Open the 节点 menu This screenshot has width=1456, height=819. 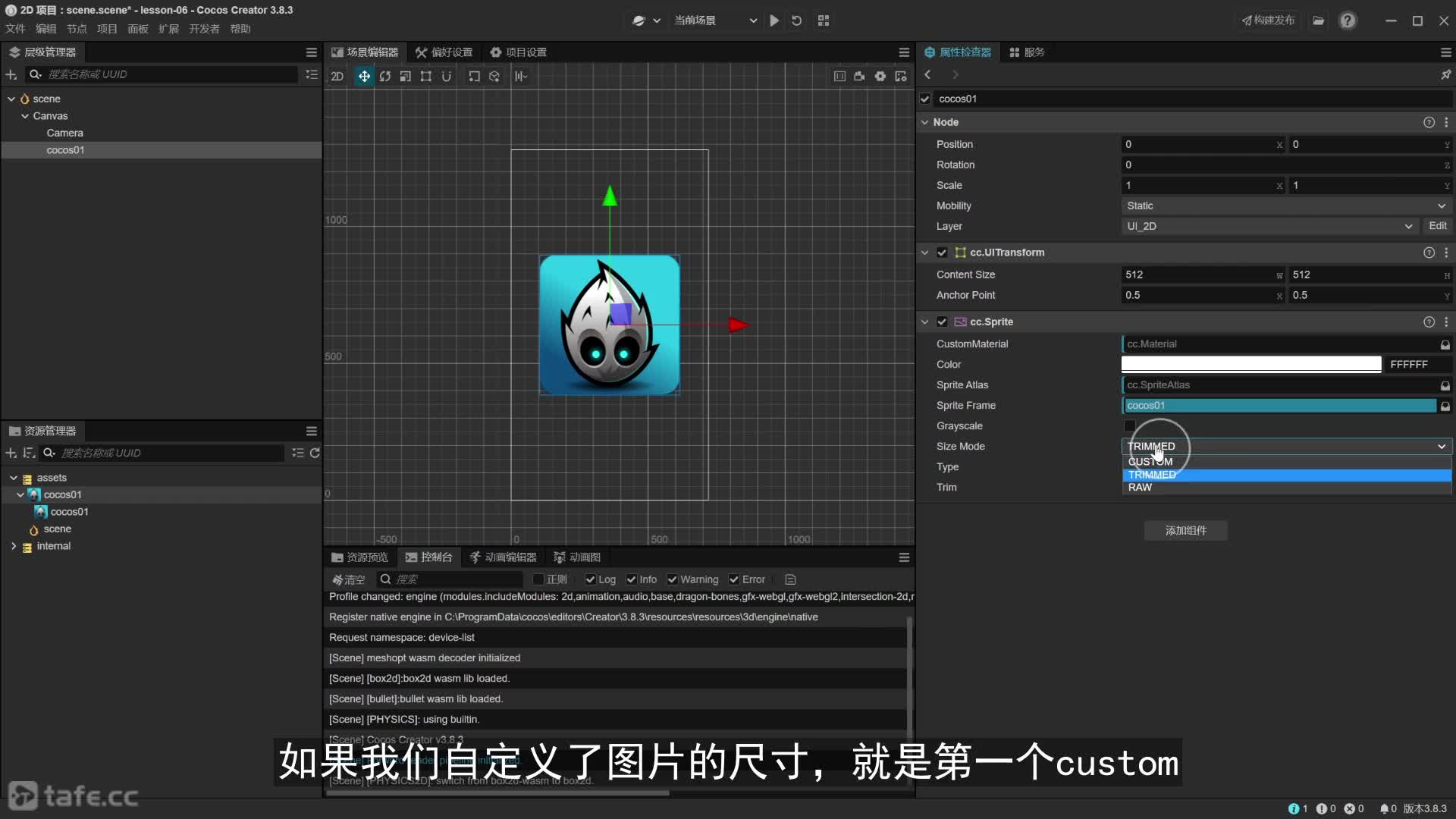point(77,29)
